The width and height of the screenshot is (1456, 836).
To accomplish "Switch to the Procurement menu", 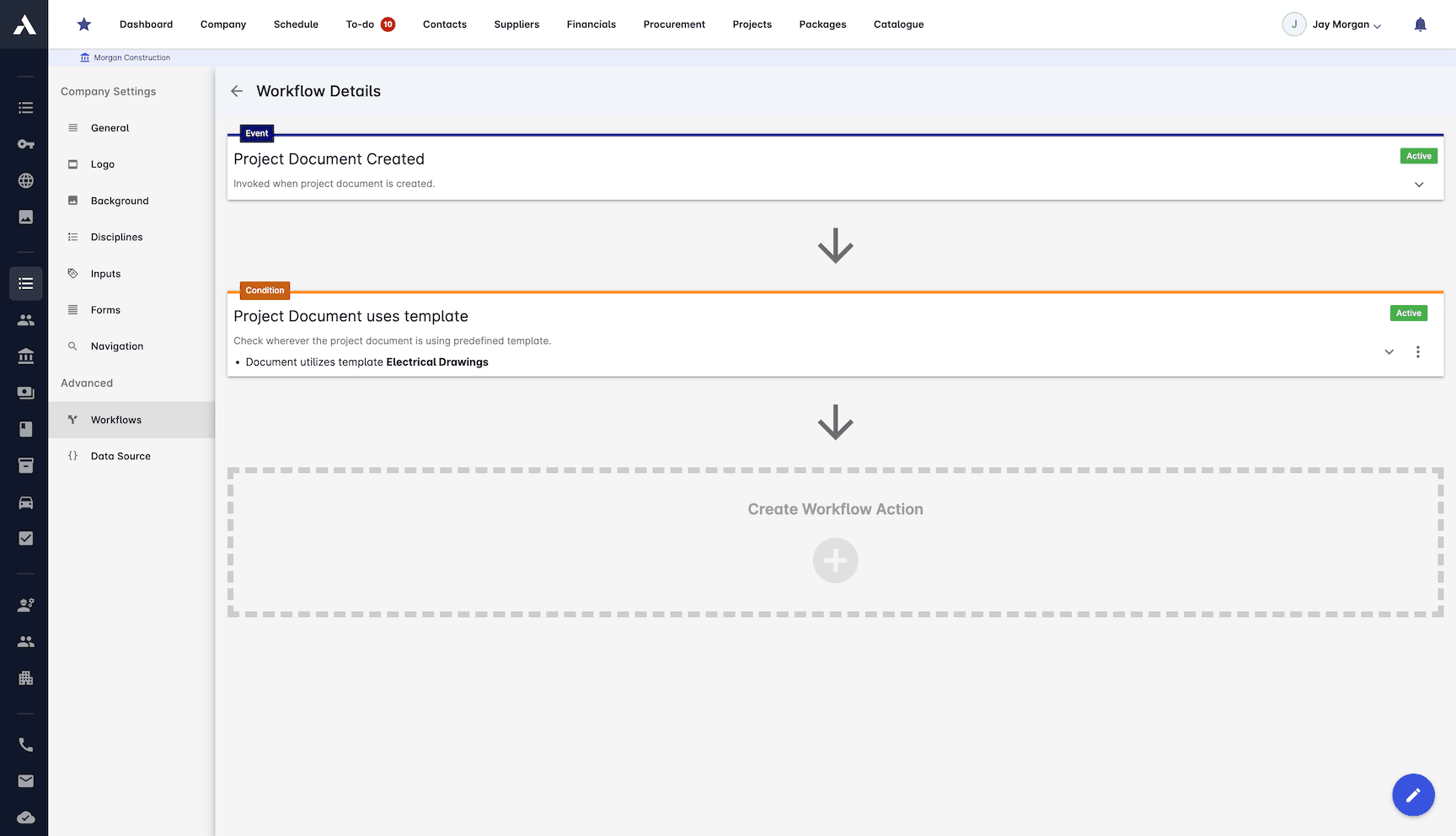I will coord(674,24).
